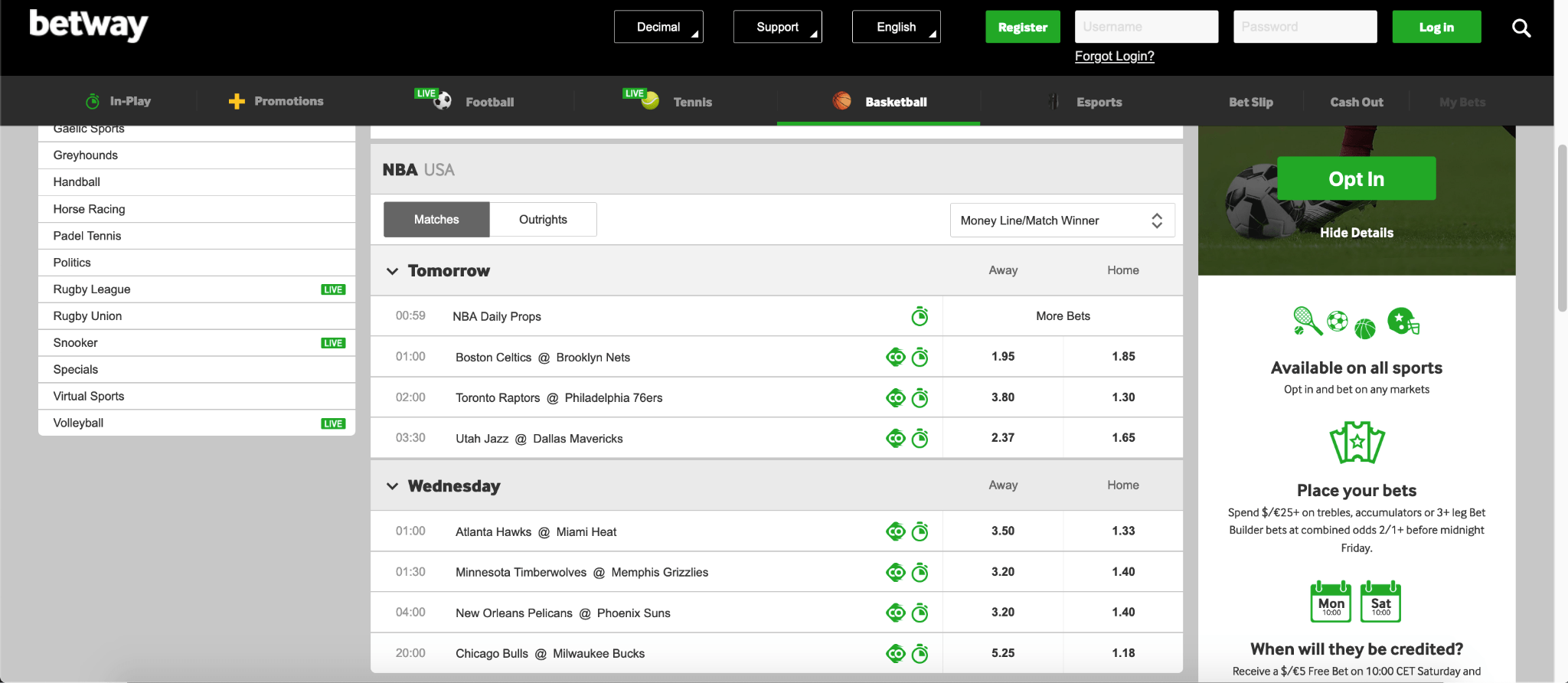
Task: Click the Promotions plus icon
Action: pos(237,101)
